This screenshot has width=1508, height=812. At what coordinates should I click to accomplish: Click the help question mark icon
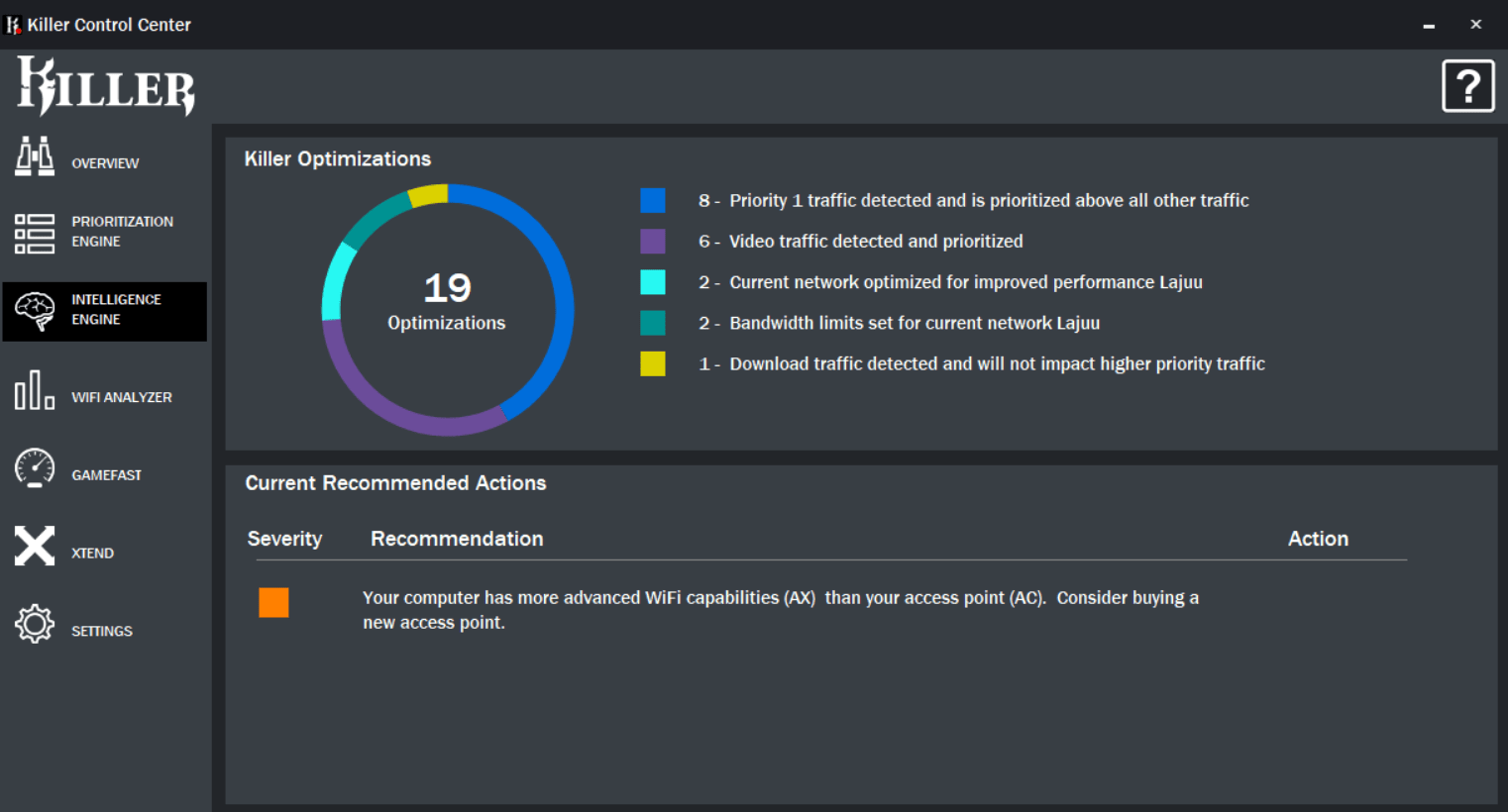pyautogui.click(x=1467, y=86)
